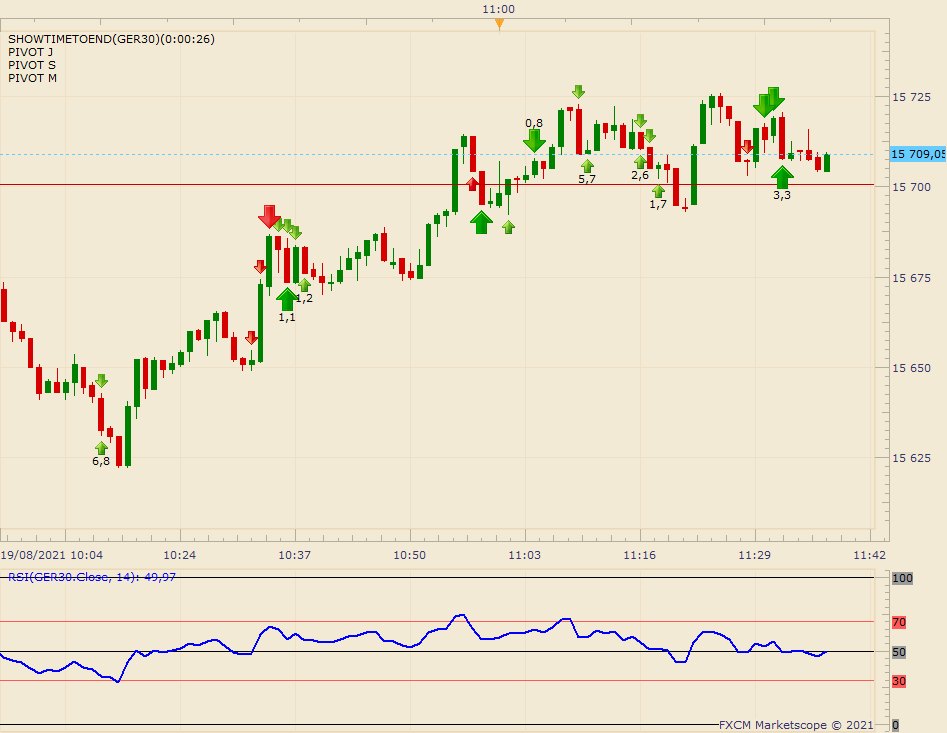This screenshot has width=947, height=733.
Task: Select the RSI 70 level label
Action: (899, 622)
